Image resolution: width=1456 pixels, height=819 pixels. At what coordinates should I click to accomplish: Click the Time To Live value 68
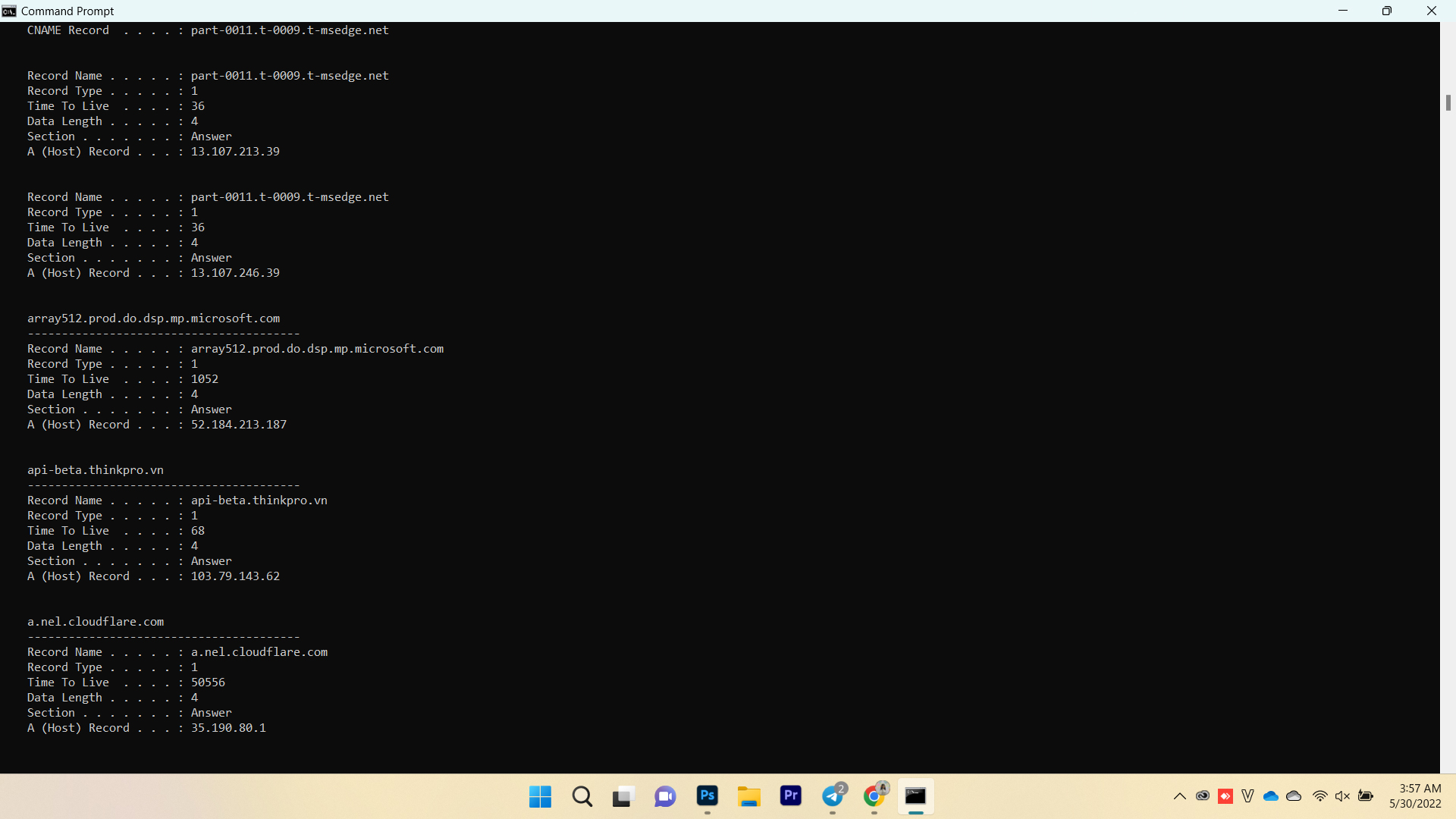pos(198,531)
